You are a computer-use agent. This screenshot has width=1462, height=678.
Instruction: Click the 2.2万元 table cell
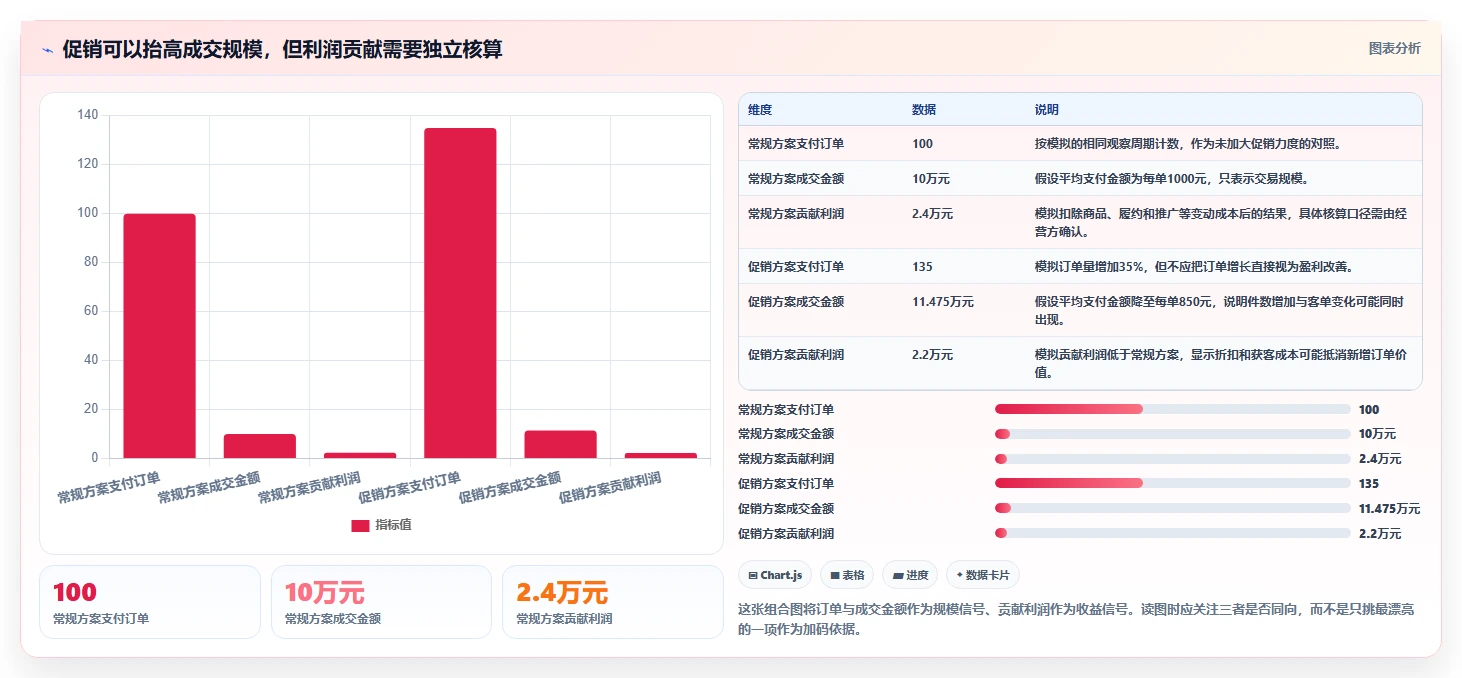933,355
